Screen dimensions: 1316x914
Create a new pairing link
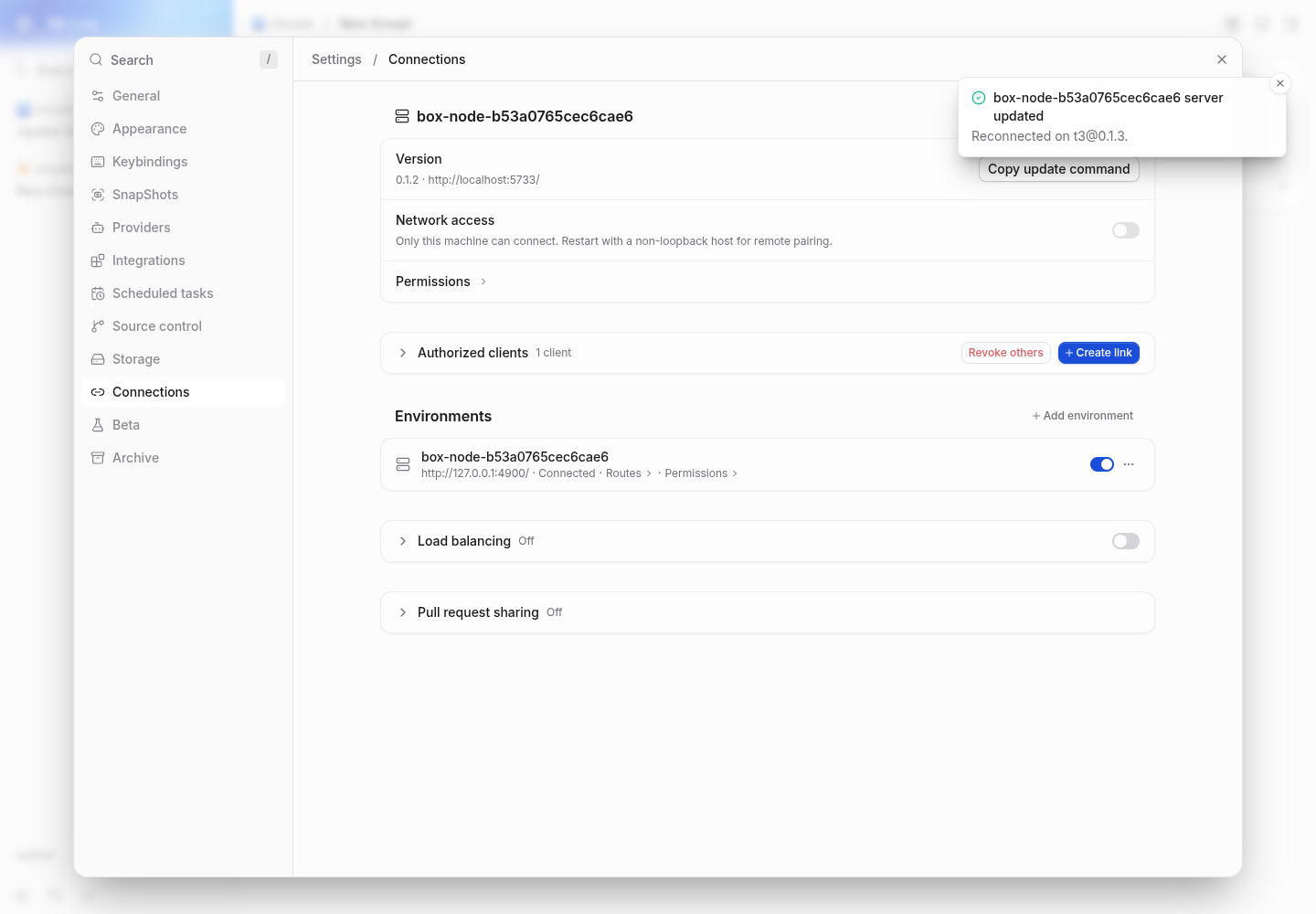[1098, 353]
